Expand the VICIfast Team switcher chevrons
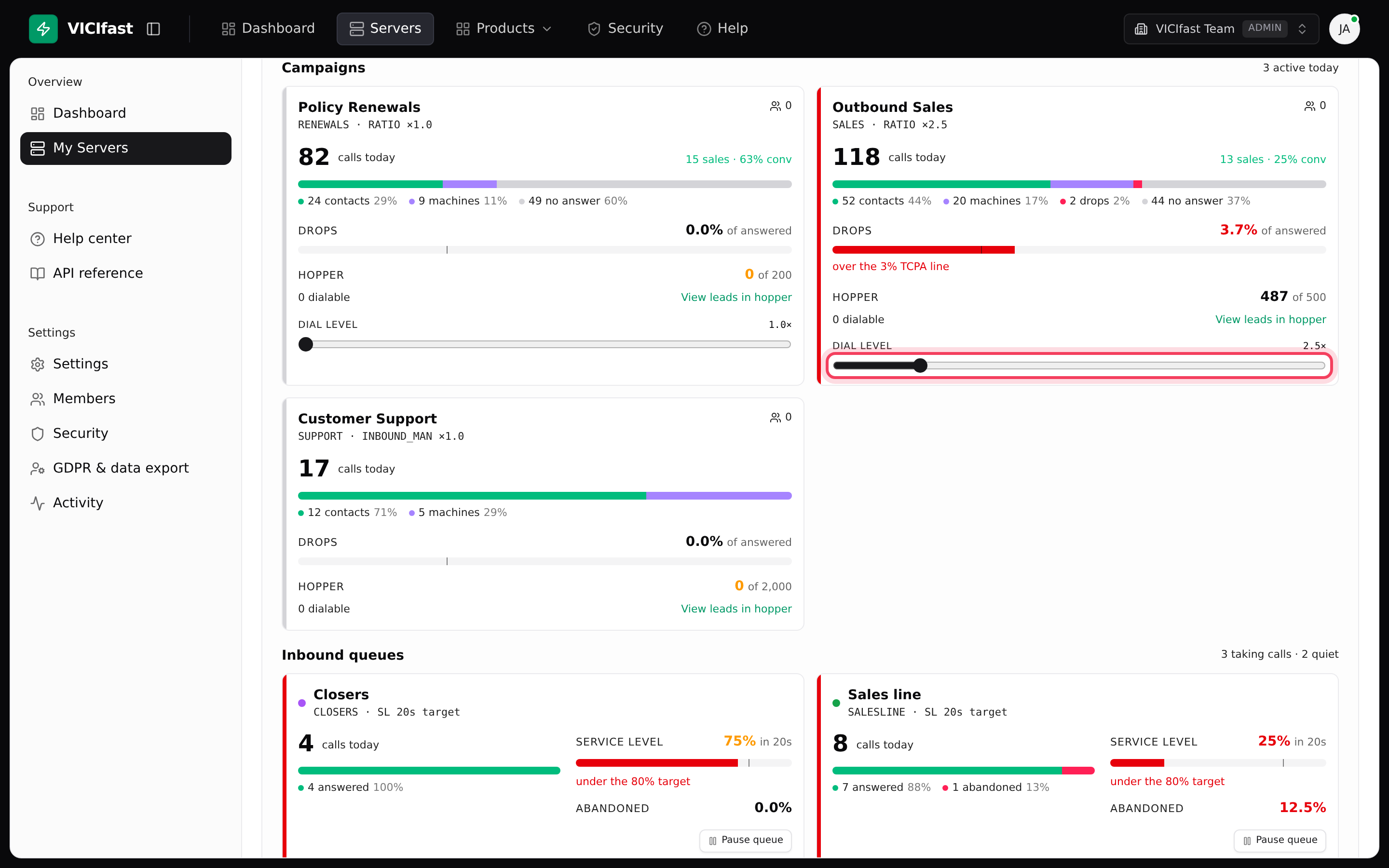 click(1302, 29)
